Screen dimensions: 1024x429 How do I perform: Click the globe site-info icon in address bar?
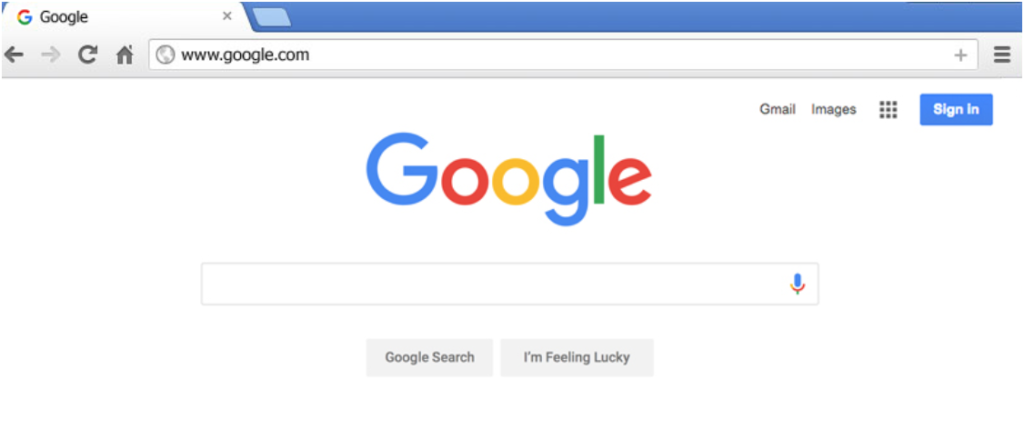165,55
